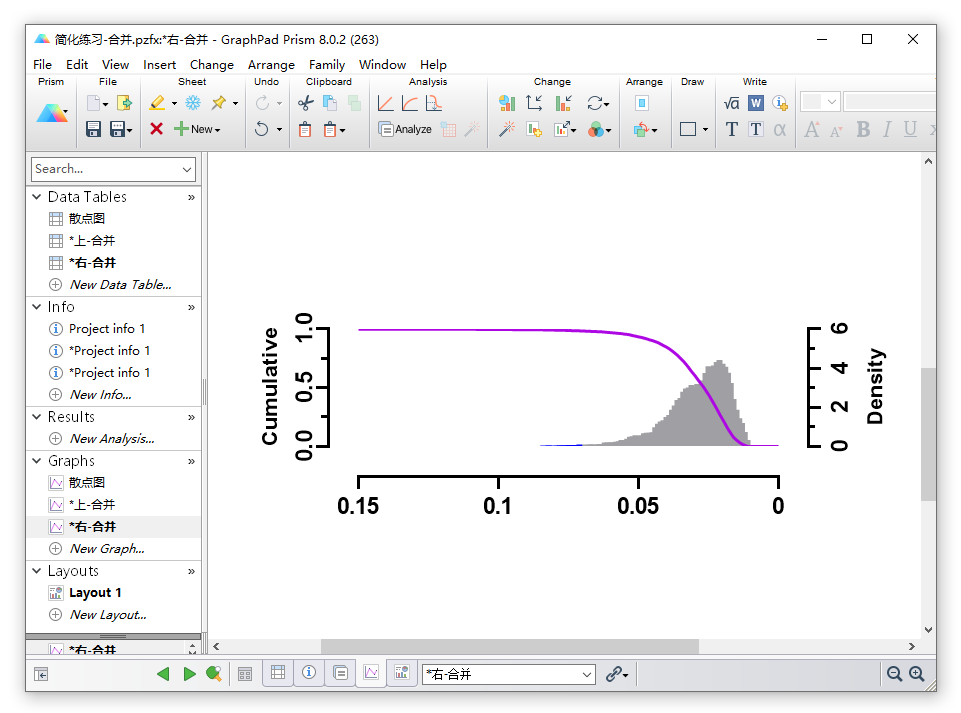Toggle Underline text formatting
The width and height of the screenshot is (961, 713).
(x=910, y=129)
